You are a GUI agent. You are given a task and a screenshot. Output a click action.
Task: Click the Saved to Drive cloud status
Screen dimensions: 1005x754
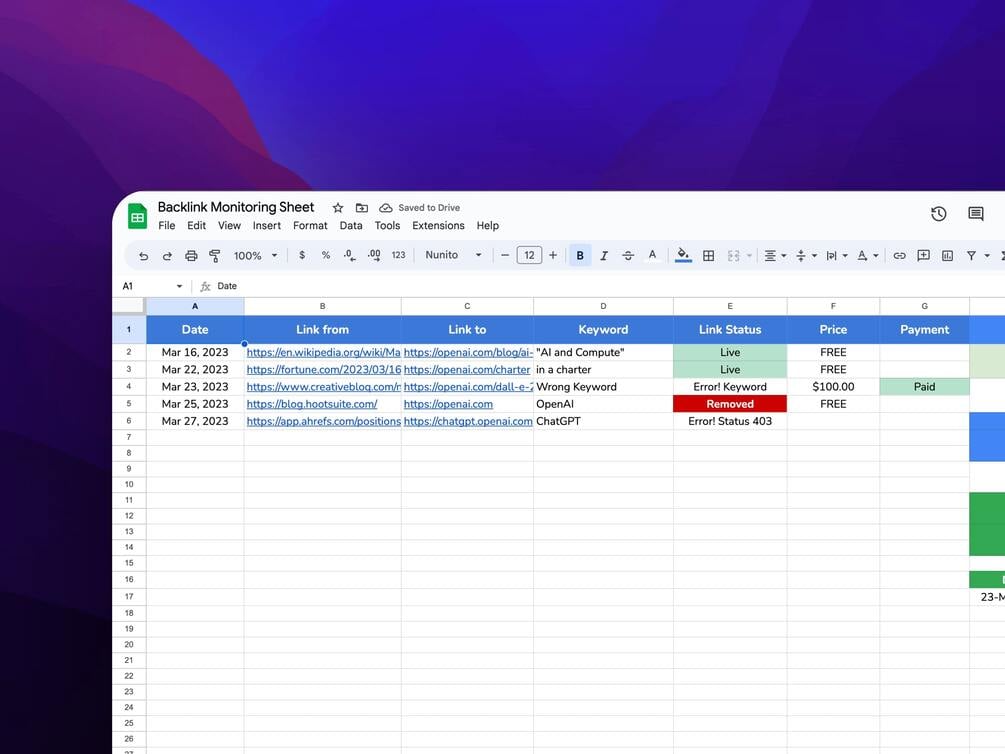[420, 208]
